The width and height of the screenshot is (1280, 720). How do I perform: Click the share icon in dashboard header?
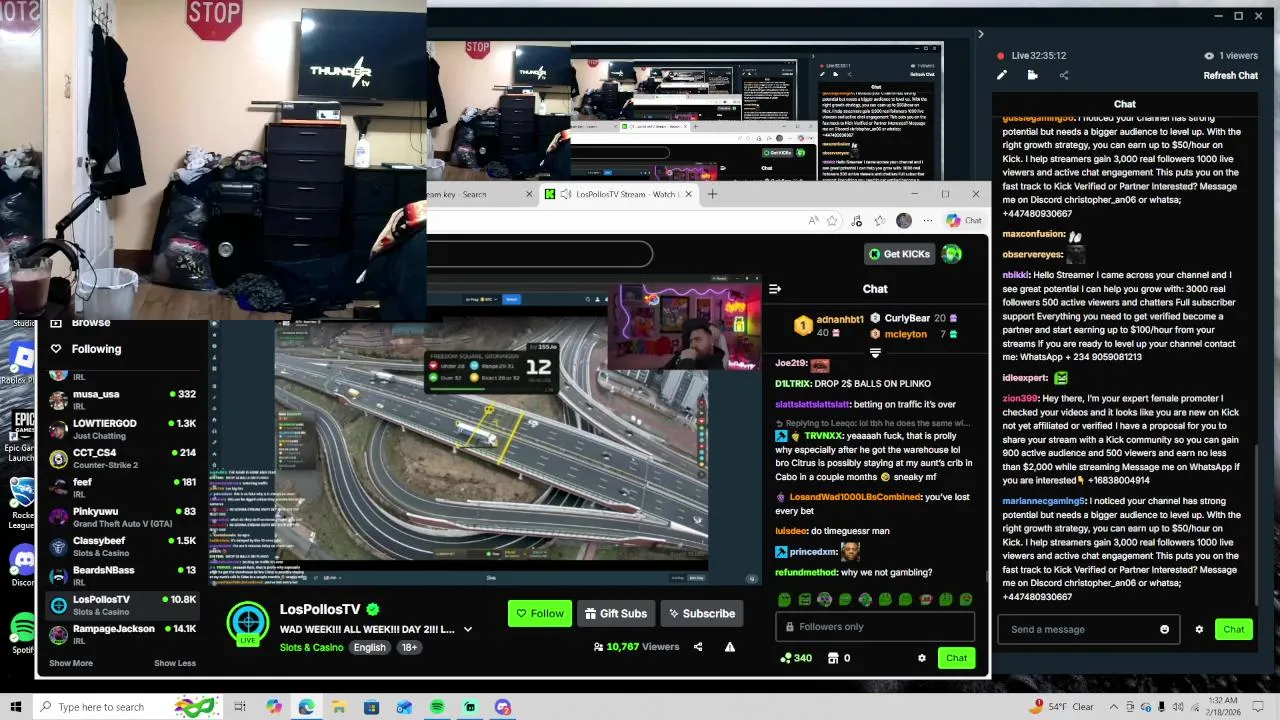coord(1064,75)
